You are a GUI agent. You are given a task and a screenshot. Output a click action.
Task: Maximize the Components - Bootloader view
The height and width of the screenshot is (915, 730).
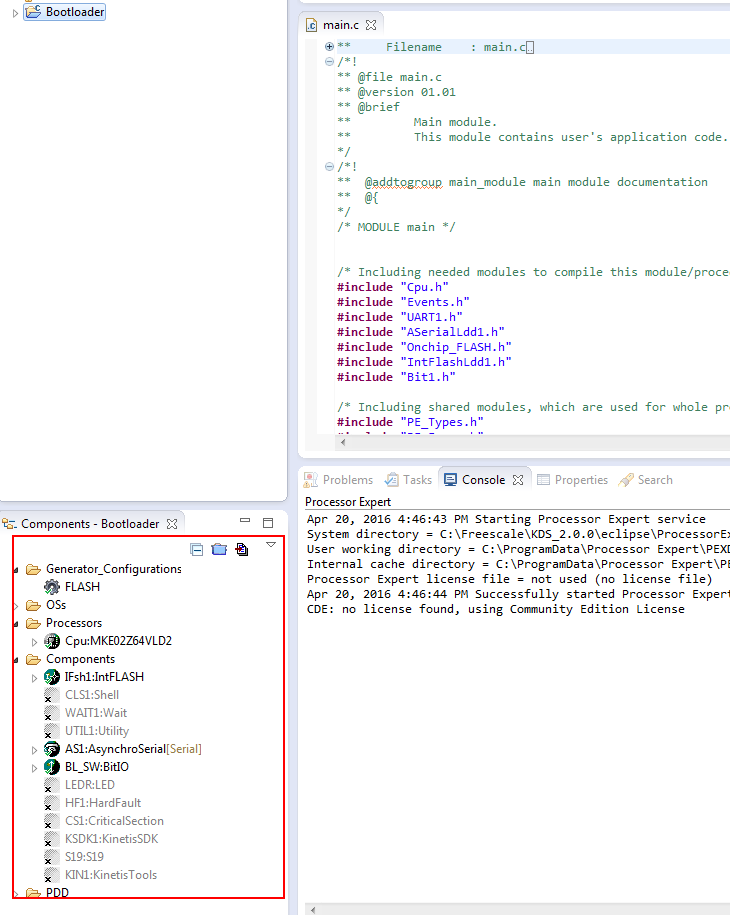click(268, 522)
